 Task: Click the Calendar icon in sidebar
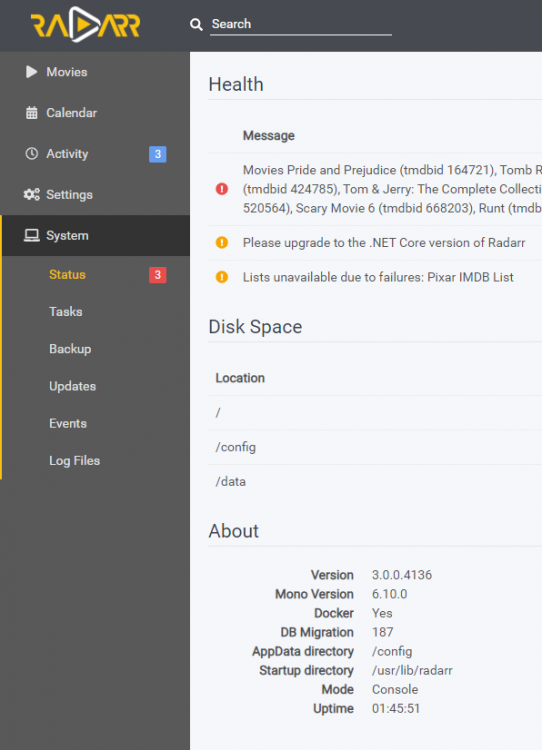pyautogui.click(x=32, y=113)
